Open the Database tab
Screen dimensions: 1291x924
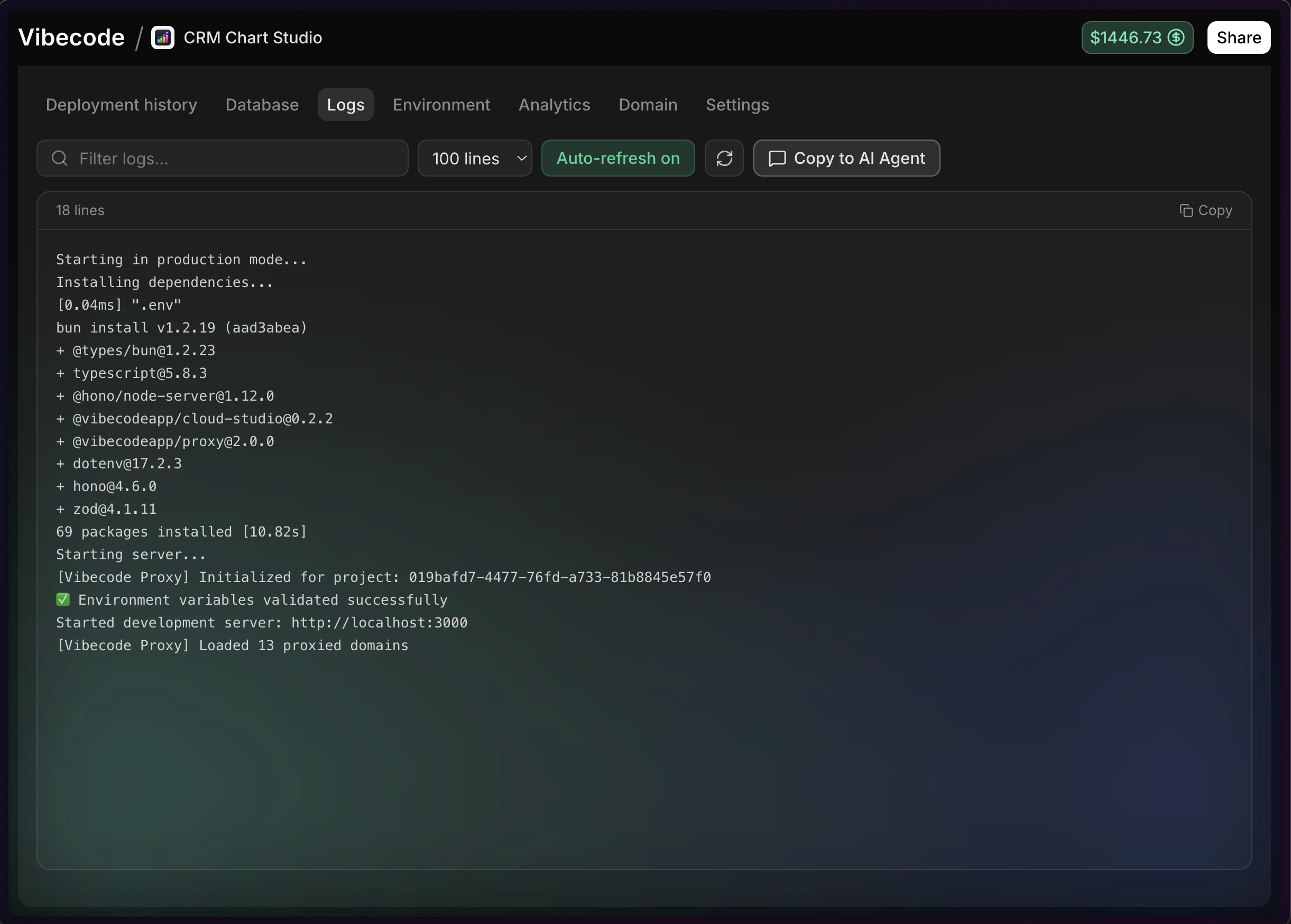pos(262,105)
